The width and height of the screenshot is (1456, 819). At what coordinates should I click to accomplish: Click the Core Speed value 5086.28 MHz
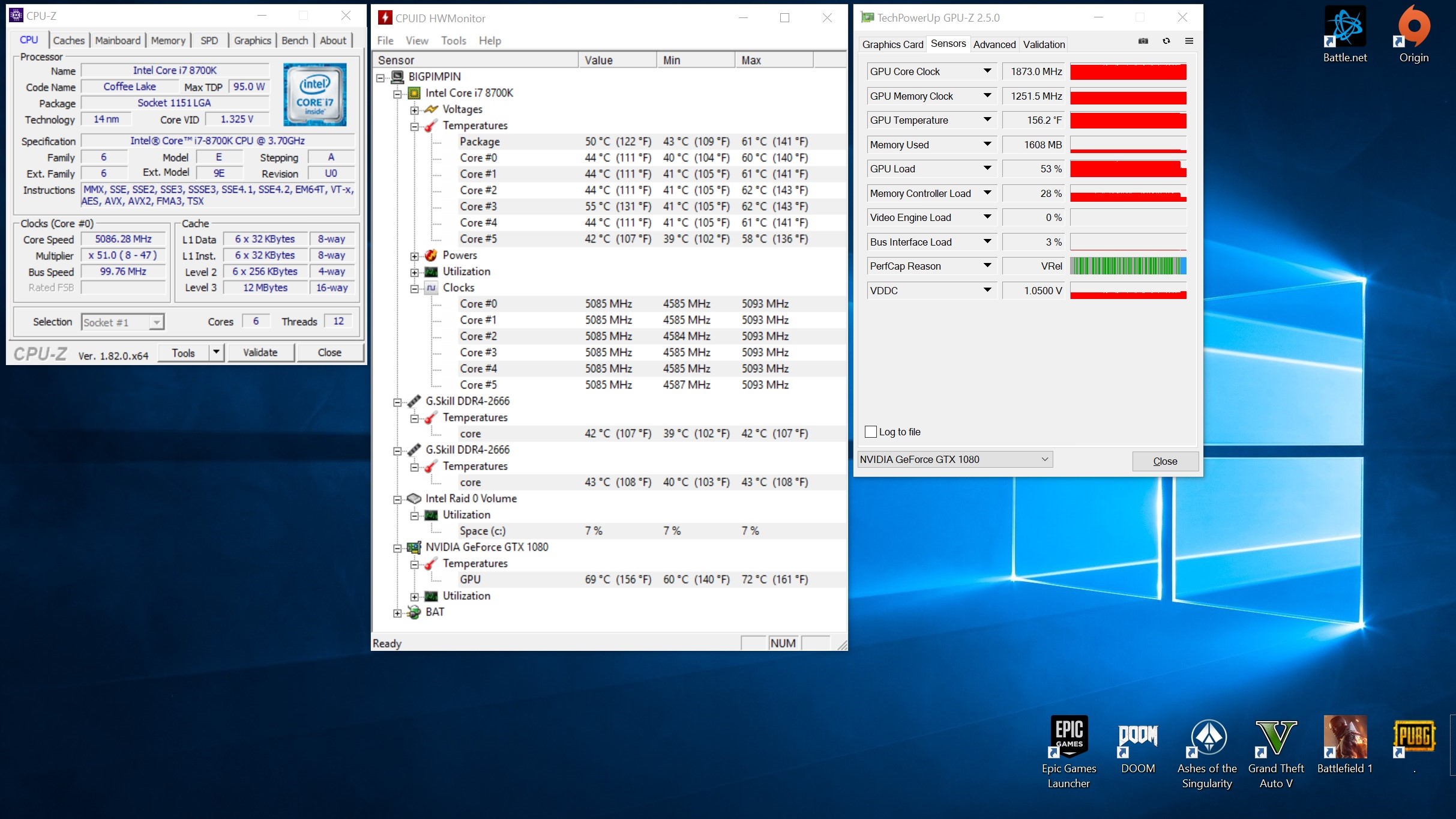pos(123,239)
